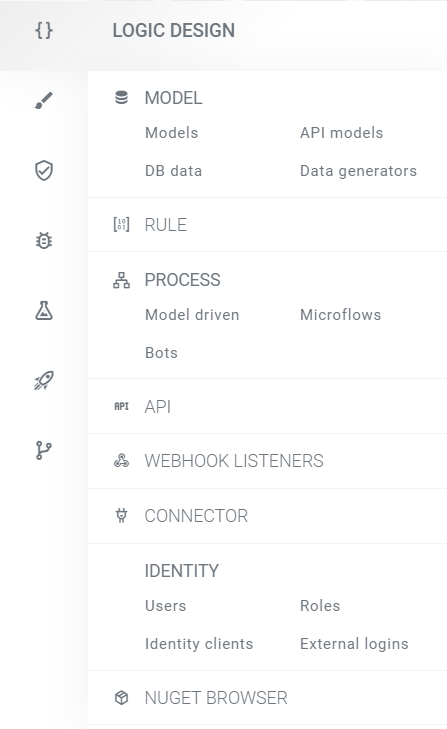The width and height of the screenshot is (447, 729).
Task: Click the database icon next to MODEL
Action: [x=121, y=98]
